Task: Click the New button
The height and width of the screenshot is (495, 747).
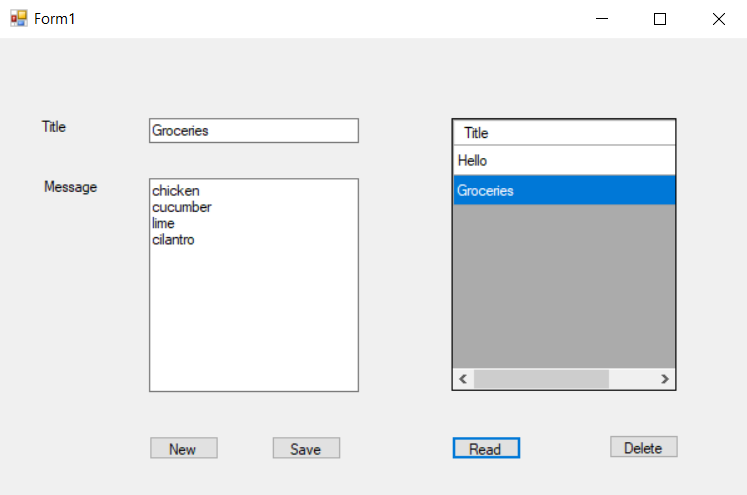Action: coord(184,448)
